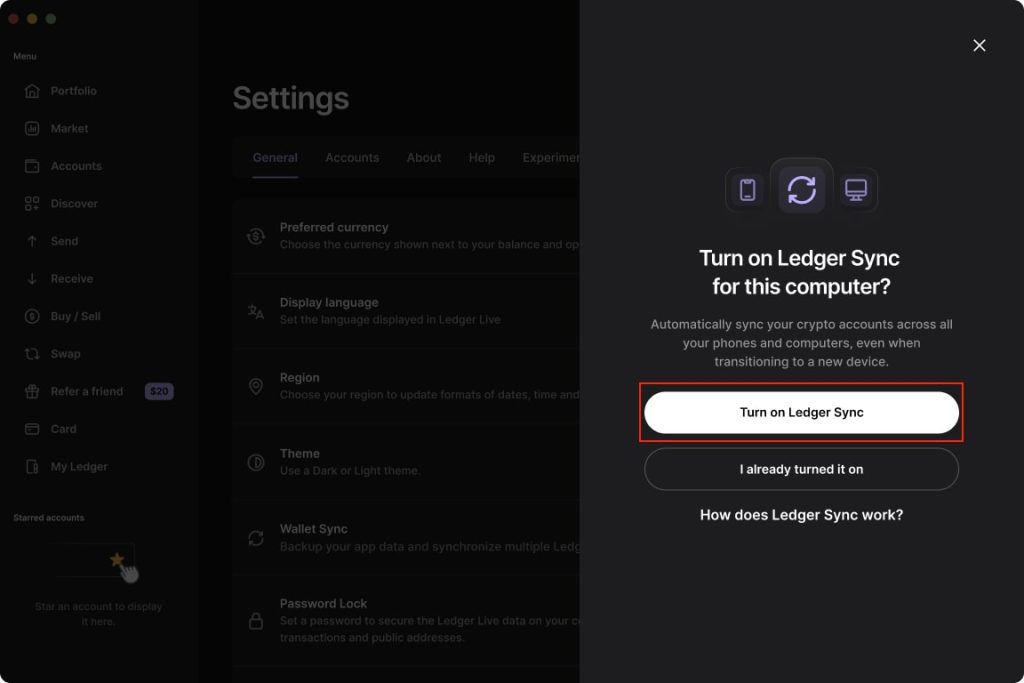Open the Accounts wallet icon

click(x=32, y=166)
